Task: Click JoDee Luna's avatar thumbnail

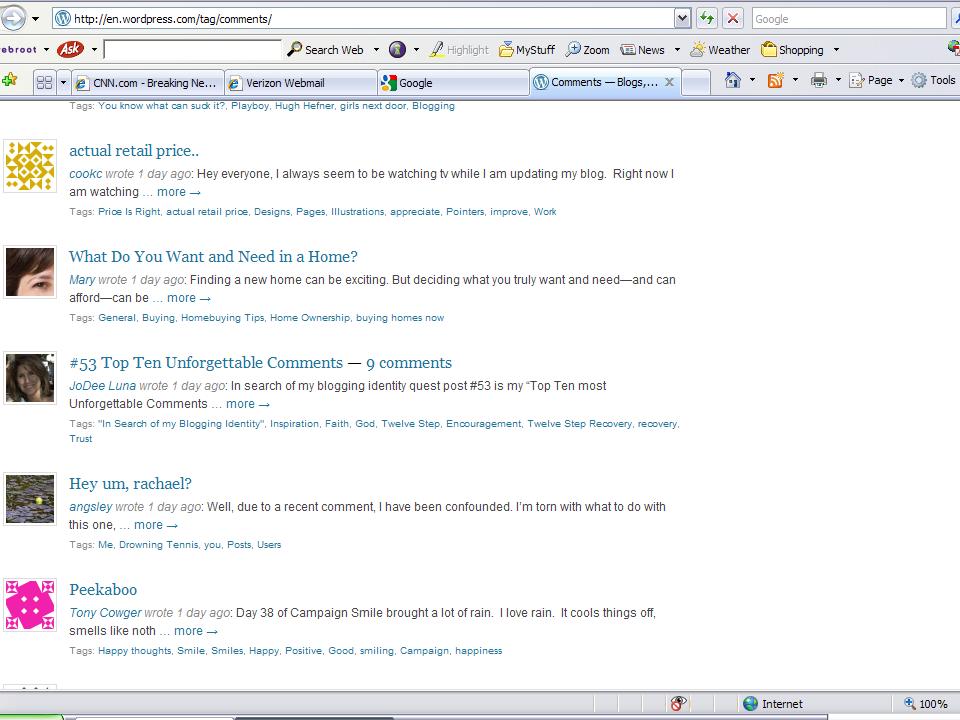Action: click(30, 378)
